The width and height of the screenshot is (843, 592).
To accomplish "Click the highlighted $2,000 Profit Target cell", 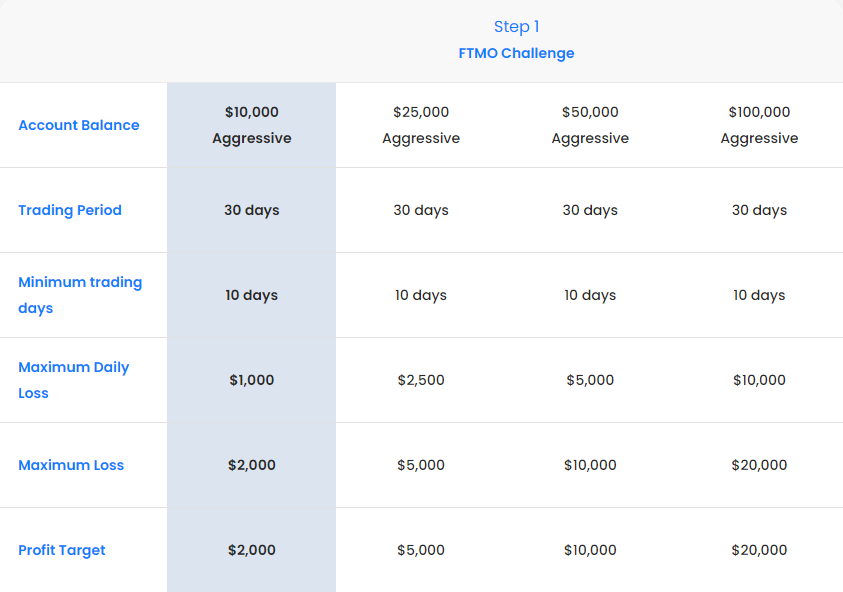I will 252,550.
